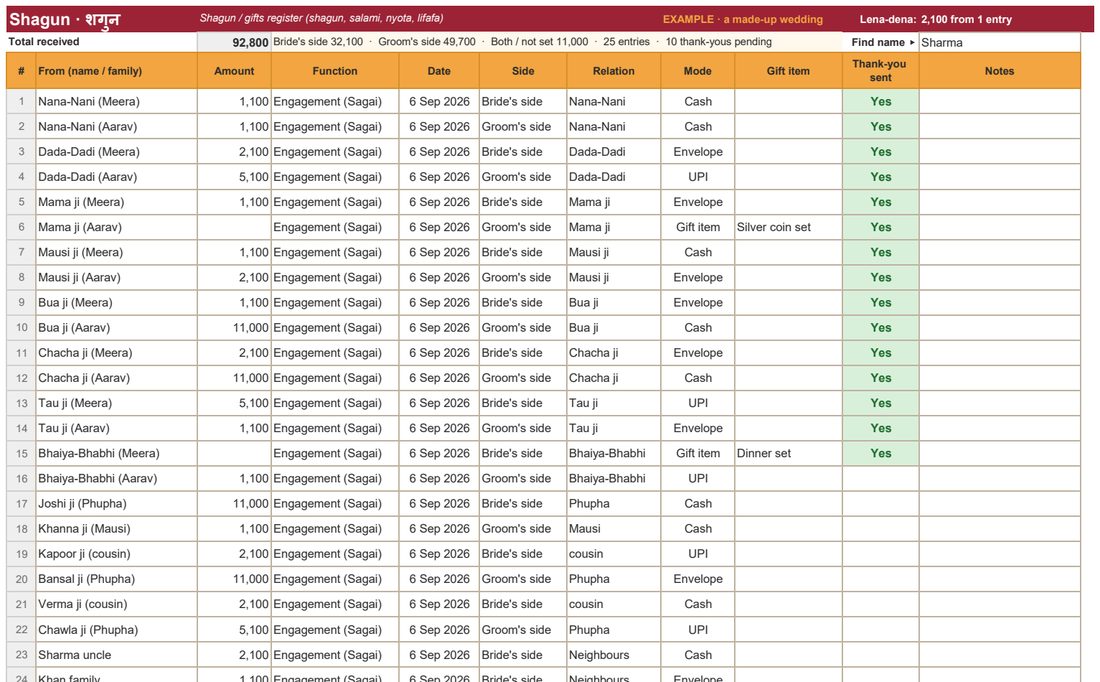
Task: Select the 'Dada-Dadi (Aarav)' name cell
Action: point(116,177)
